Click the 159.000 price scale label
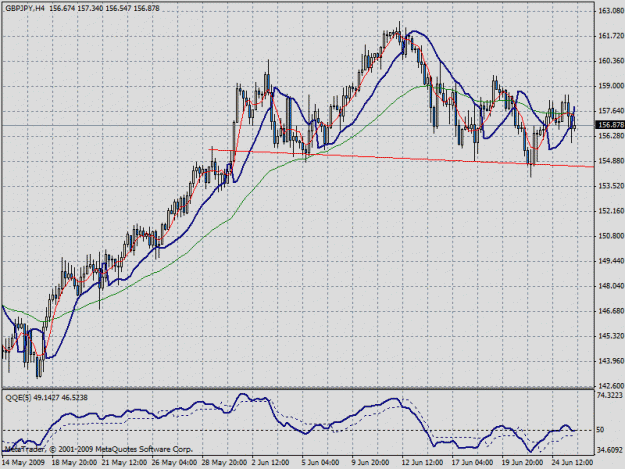The image size is (625, 469). click(x=611, y=86)
